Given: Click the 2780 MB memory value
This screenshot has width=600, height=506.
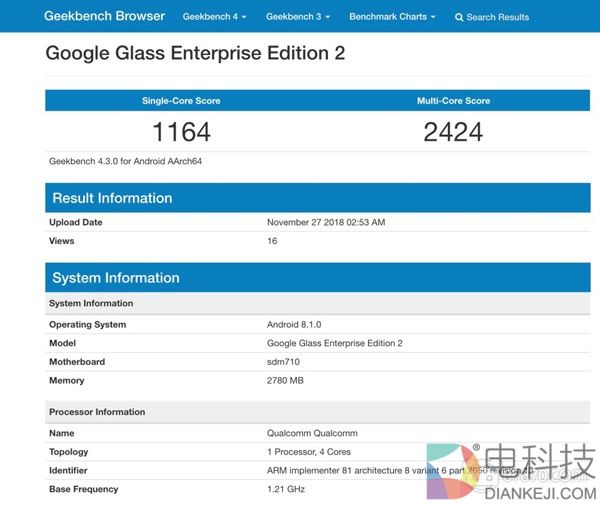Looking at the screenshot, I should click(288, 381).
